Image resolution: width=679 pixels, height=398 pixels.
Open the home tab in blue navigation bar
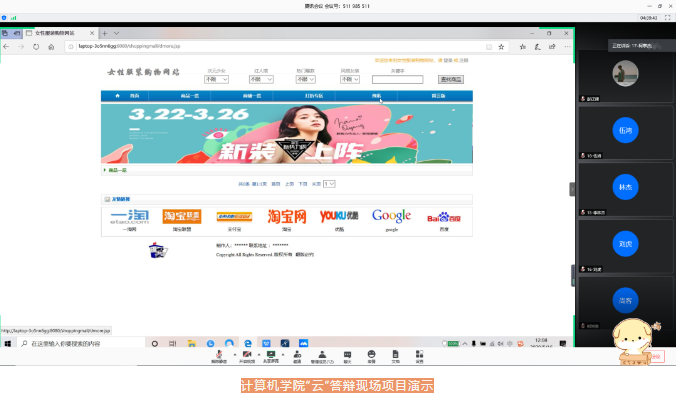pyautogui.click(x=125, y=96)
